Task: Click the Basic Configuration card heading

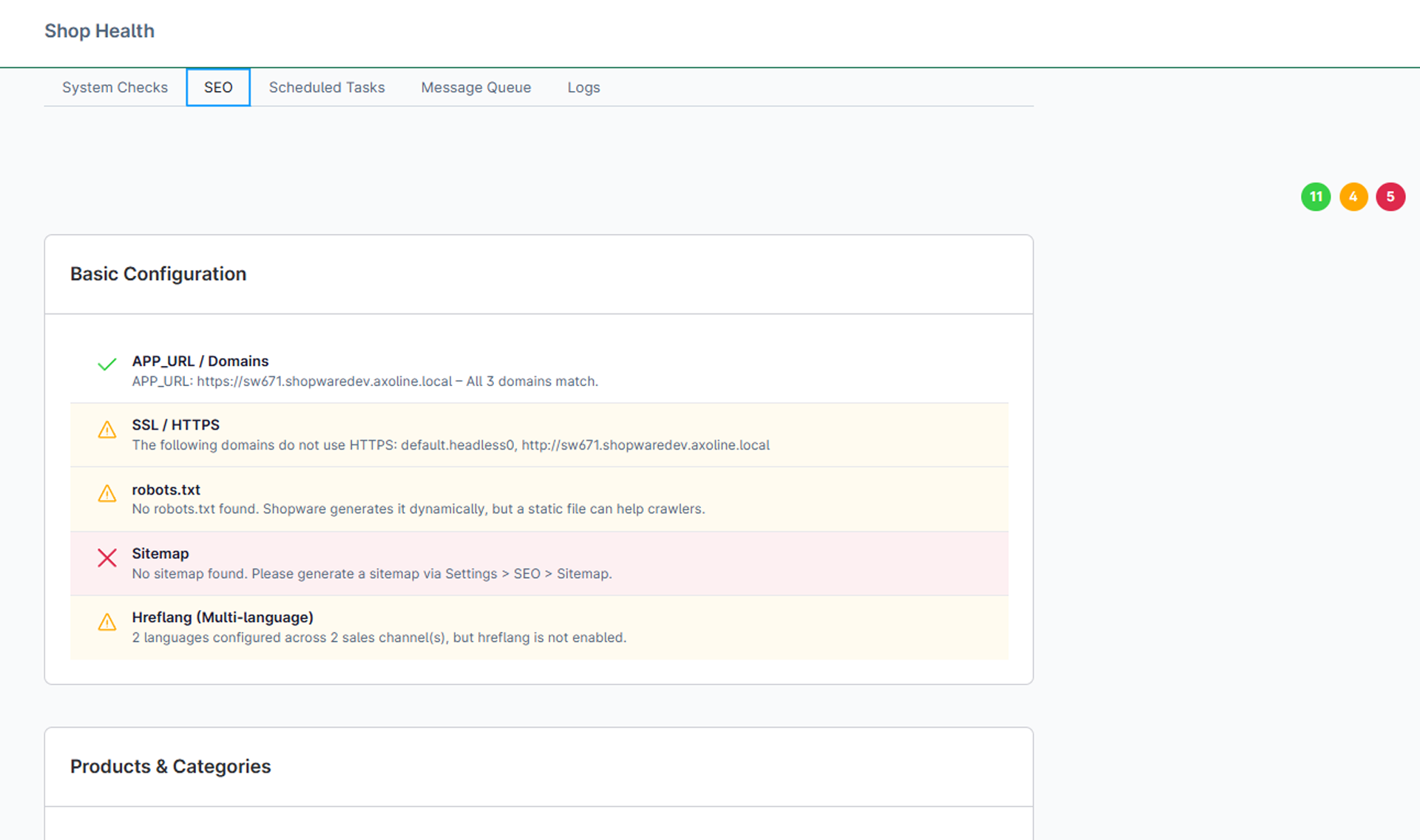Action: click(x=158, y=274)
